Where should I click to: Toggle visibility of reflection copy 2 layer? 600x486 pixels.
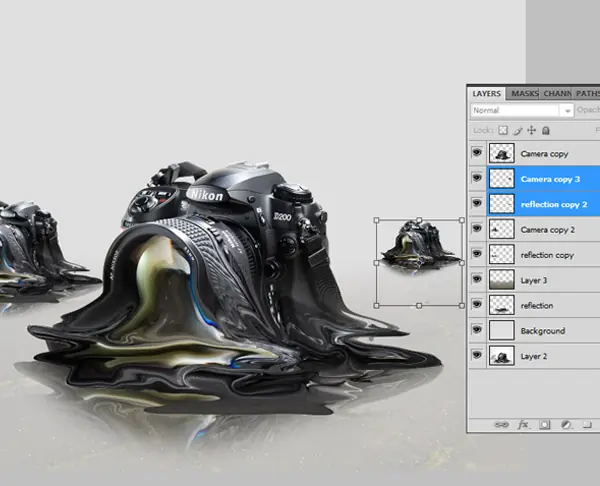click(477, 203)
